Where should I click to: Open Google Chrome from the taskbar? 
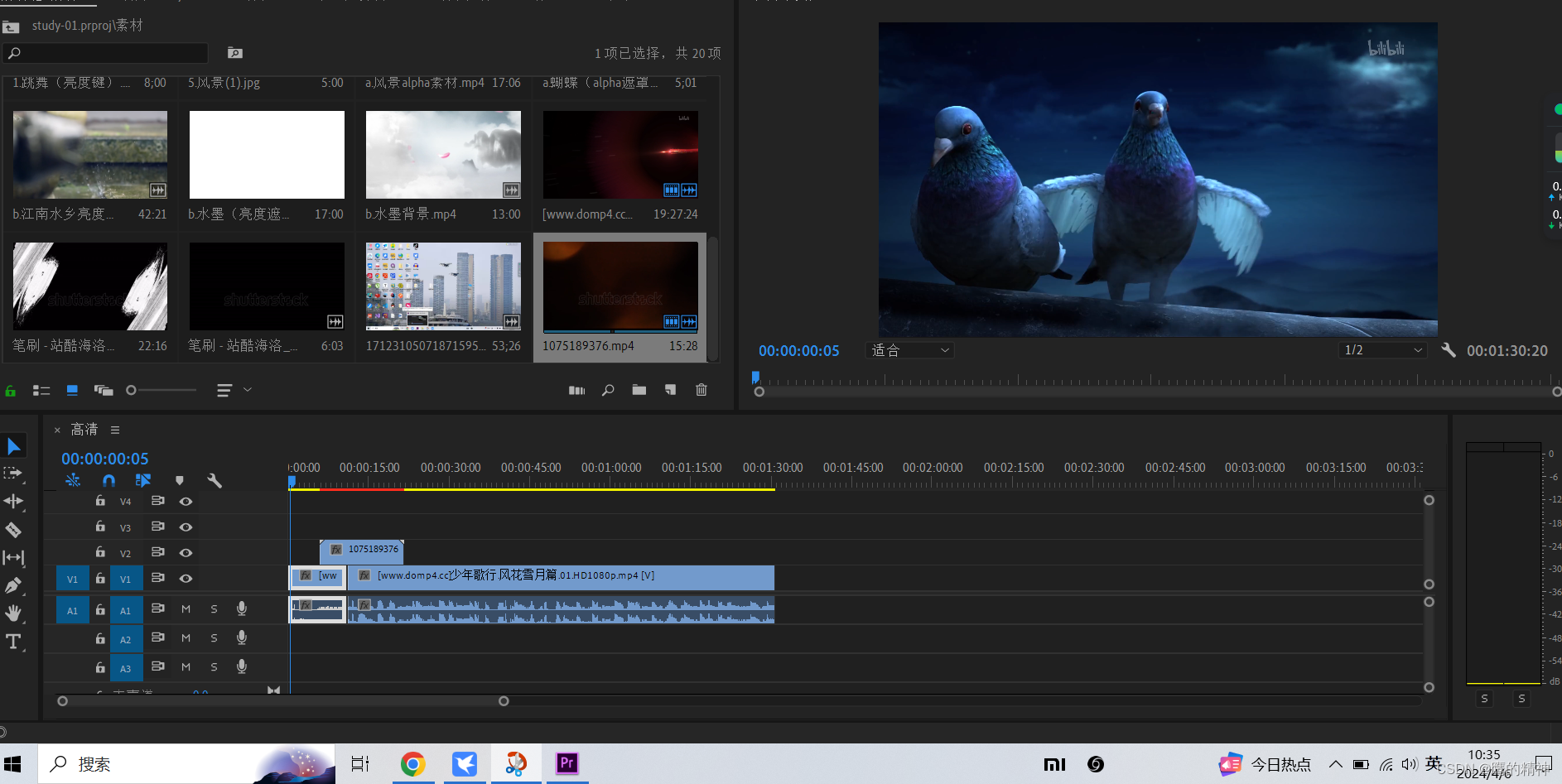point(412,763)
